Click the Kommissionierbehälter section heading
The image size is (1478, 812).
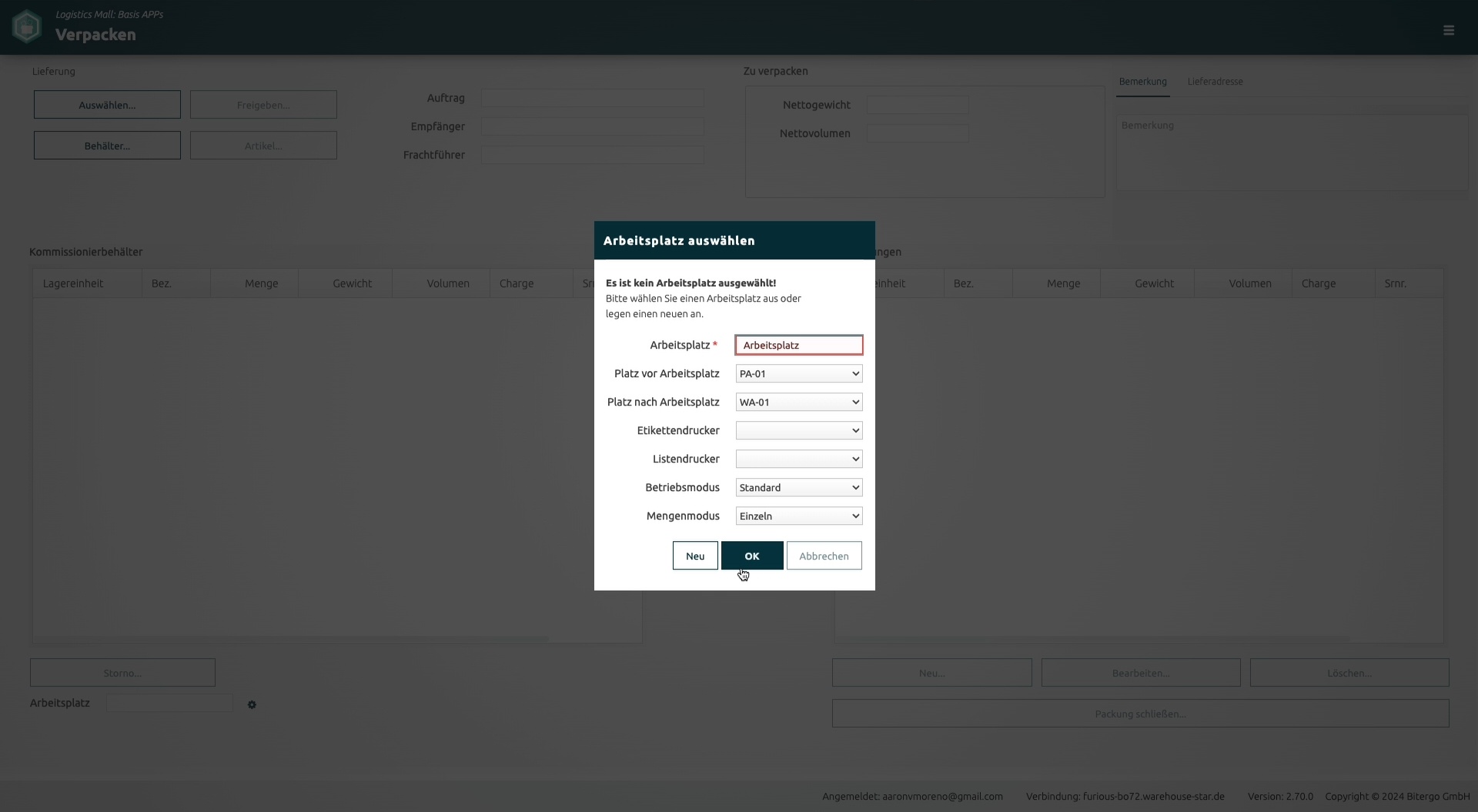point(85,252)
